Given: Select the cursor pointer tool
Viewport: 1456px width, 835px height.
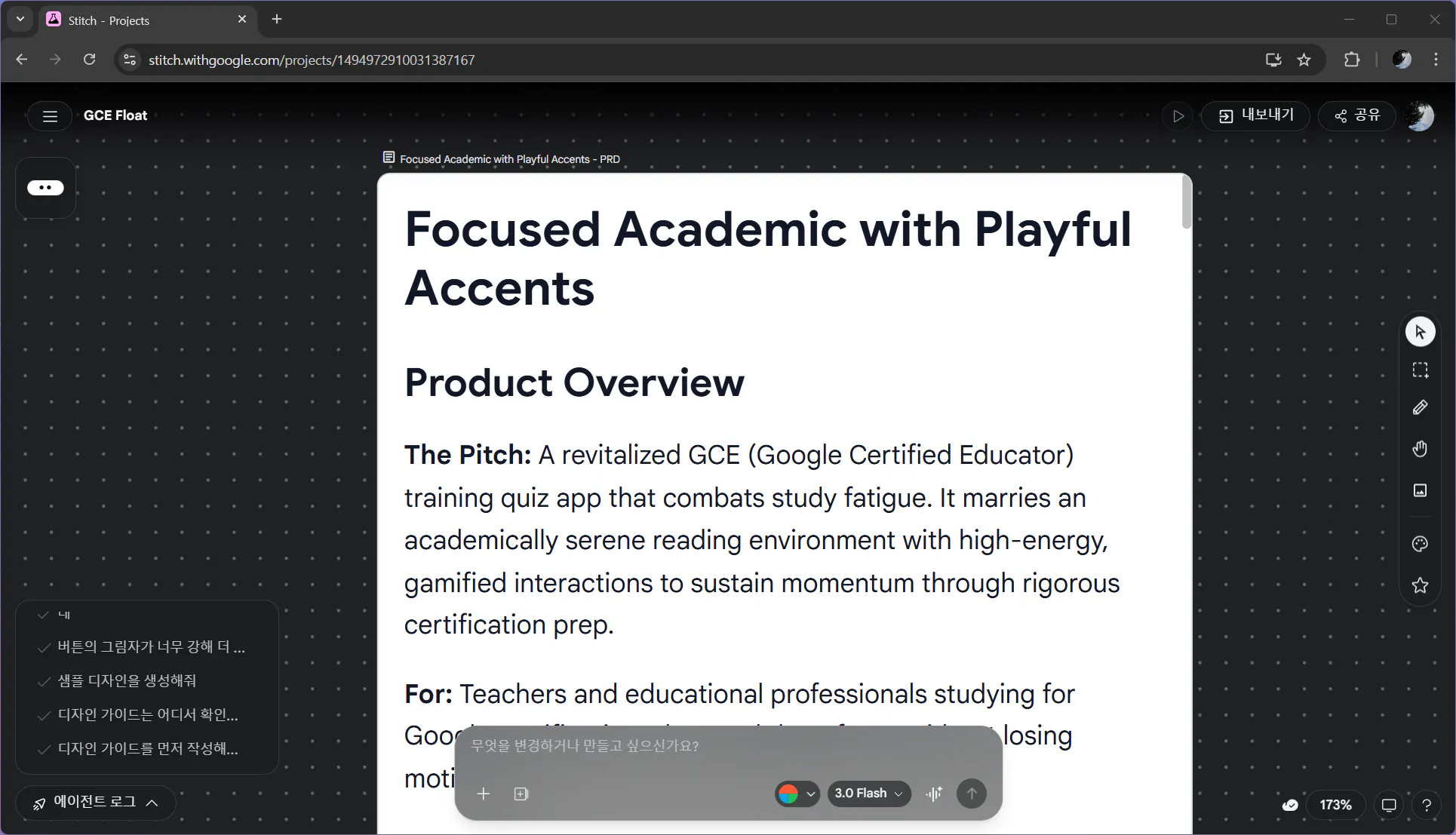Looking at the screenshot, I should tap(1420, 332).
